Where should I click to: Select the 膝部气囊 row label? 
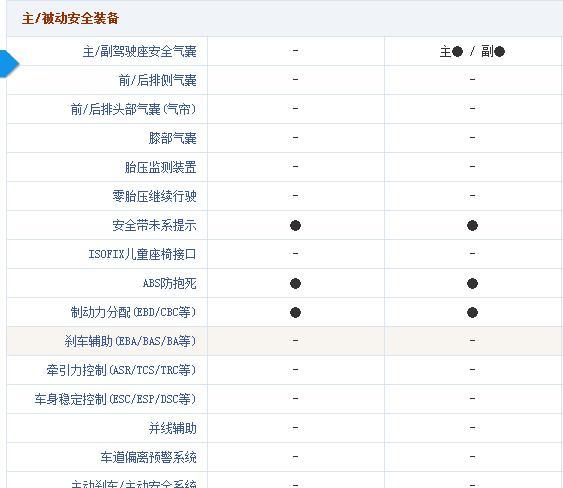pos(173,138)
